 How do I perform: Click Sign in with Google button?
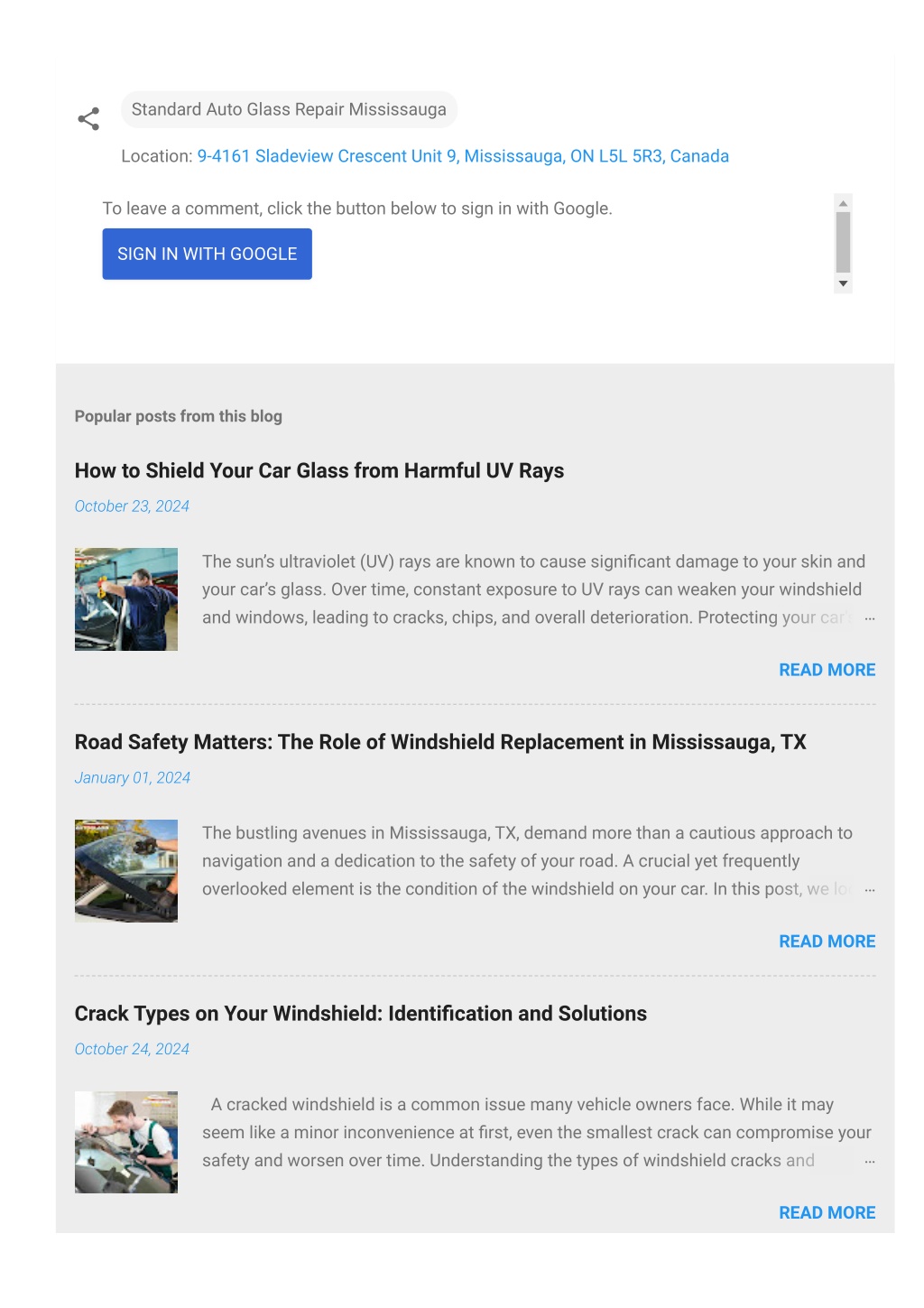pos(207,254)
